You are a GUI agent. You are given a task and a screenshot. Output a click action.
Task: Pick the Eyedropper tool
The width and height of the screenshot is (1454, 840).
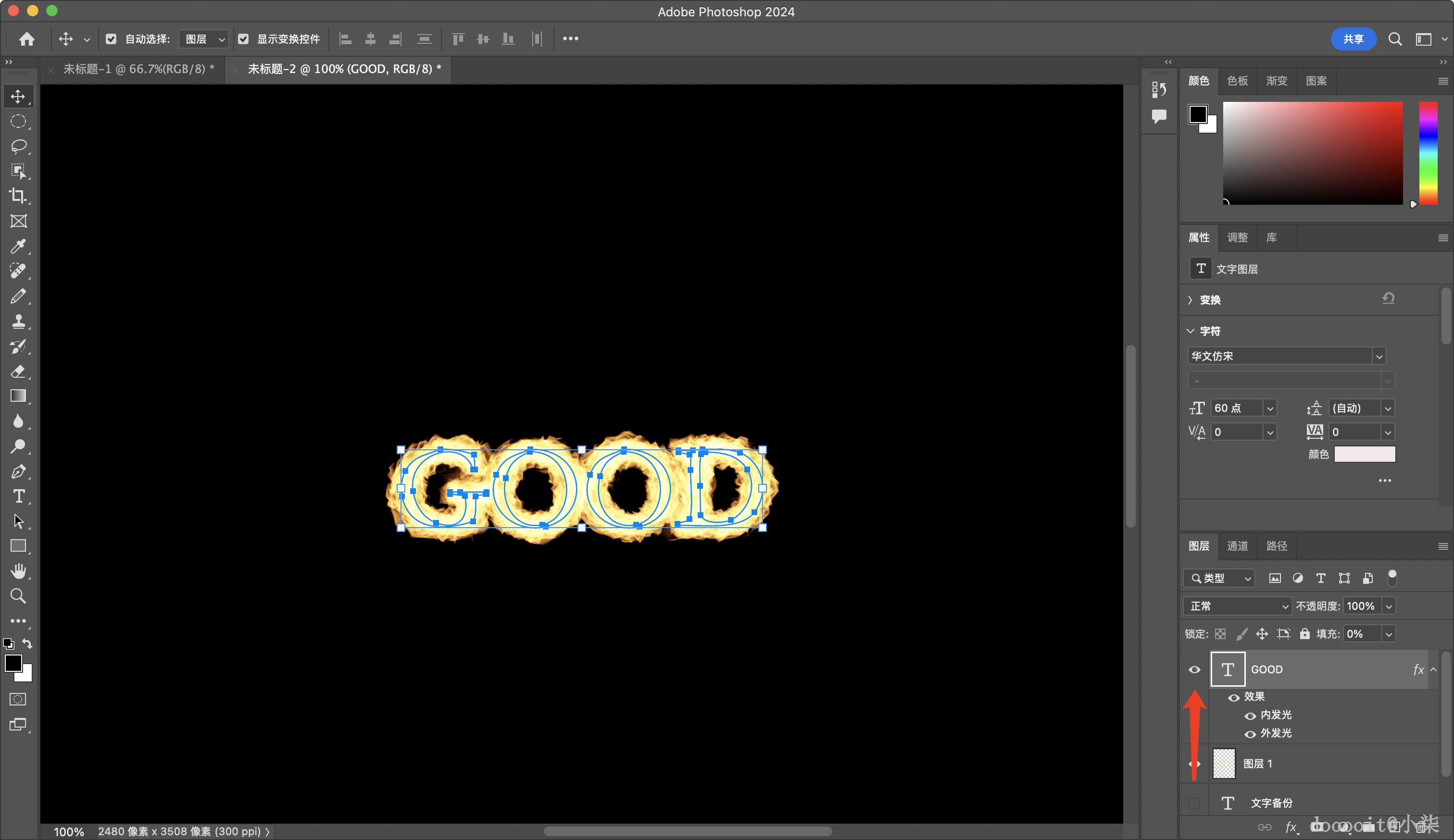coord(18,246)
